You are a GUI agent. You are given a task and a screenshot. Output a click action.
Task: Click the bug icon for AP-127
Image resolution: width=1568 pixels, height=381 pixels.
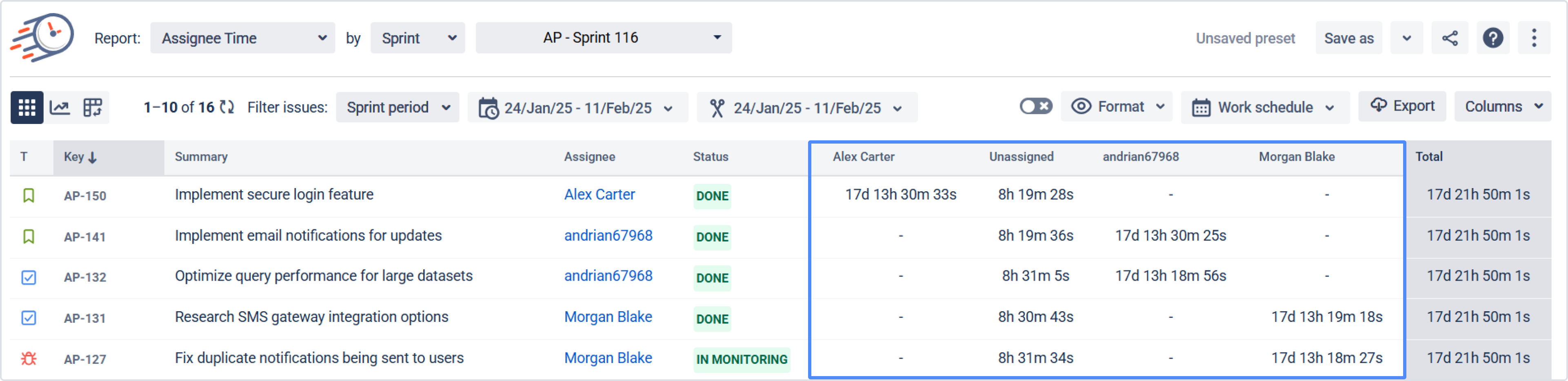[29, 359]
